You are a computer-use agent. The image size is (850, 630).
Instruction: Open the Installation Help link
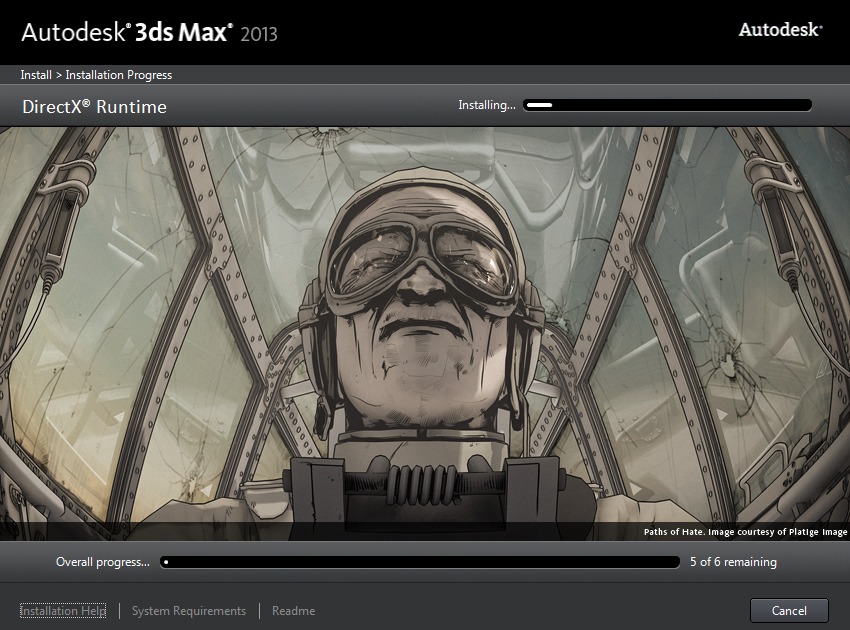[x=63, y=610]
